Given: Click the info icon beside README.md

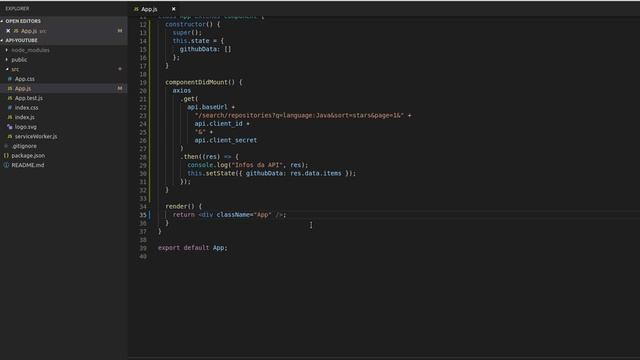Looking at the screenshot, I should 6,165.
